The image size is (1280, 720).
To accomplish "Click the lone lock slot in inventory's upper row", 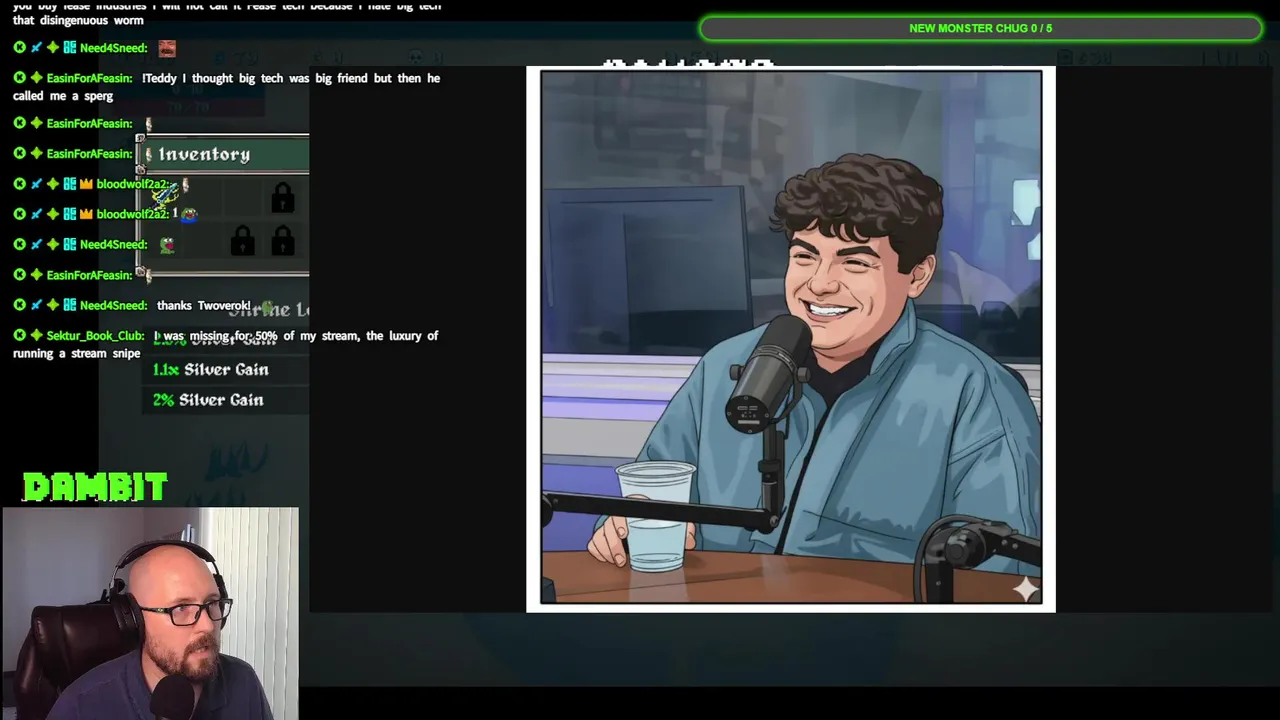I will click(x=283, y=197).
